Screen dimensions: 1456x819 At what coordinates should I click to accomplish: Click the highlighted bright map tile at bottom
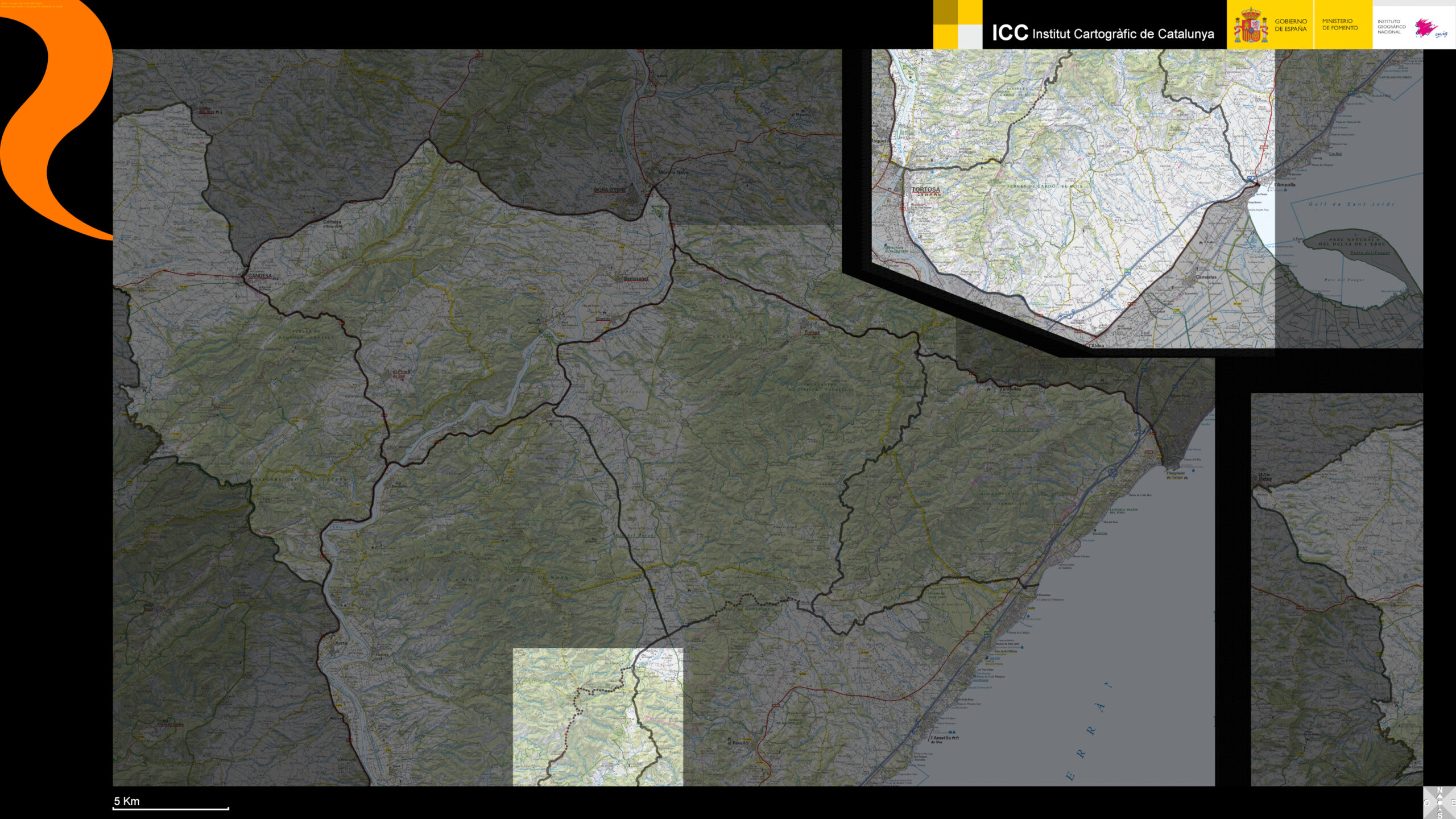tap(597, 717)
